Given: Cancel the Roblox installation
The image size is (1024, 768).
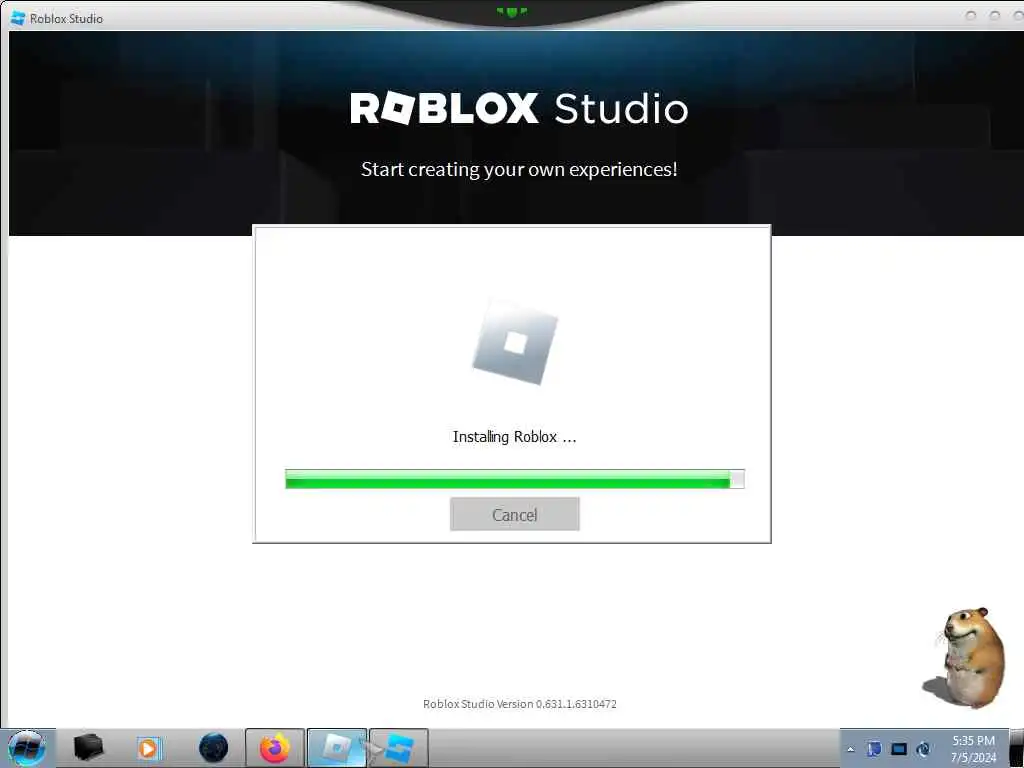Looking at the screenshot, I should pos(515,514).
